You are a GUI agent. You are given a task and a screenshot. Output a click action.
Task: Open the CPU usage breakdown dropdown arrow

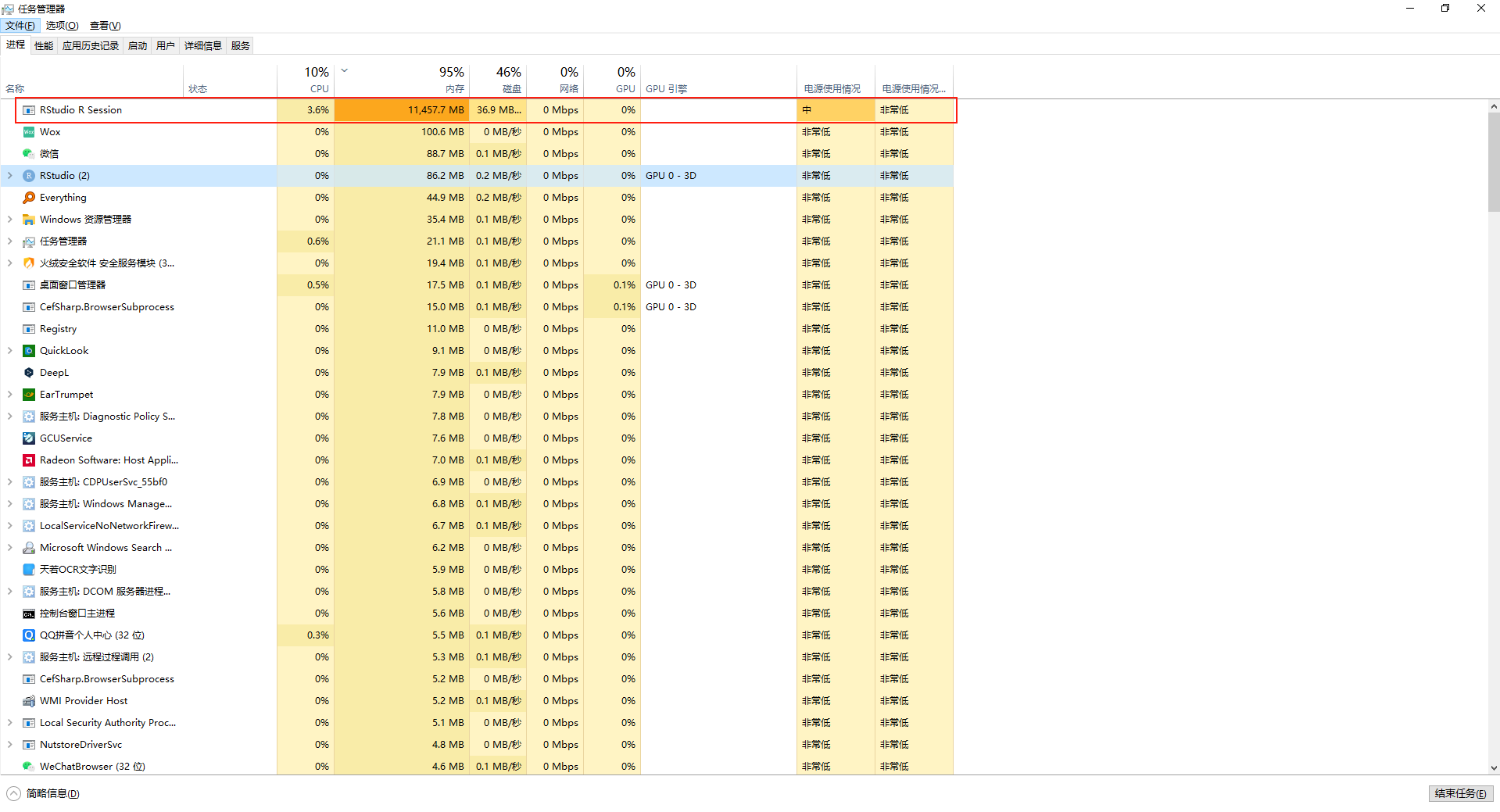(x=344, y=70)
